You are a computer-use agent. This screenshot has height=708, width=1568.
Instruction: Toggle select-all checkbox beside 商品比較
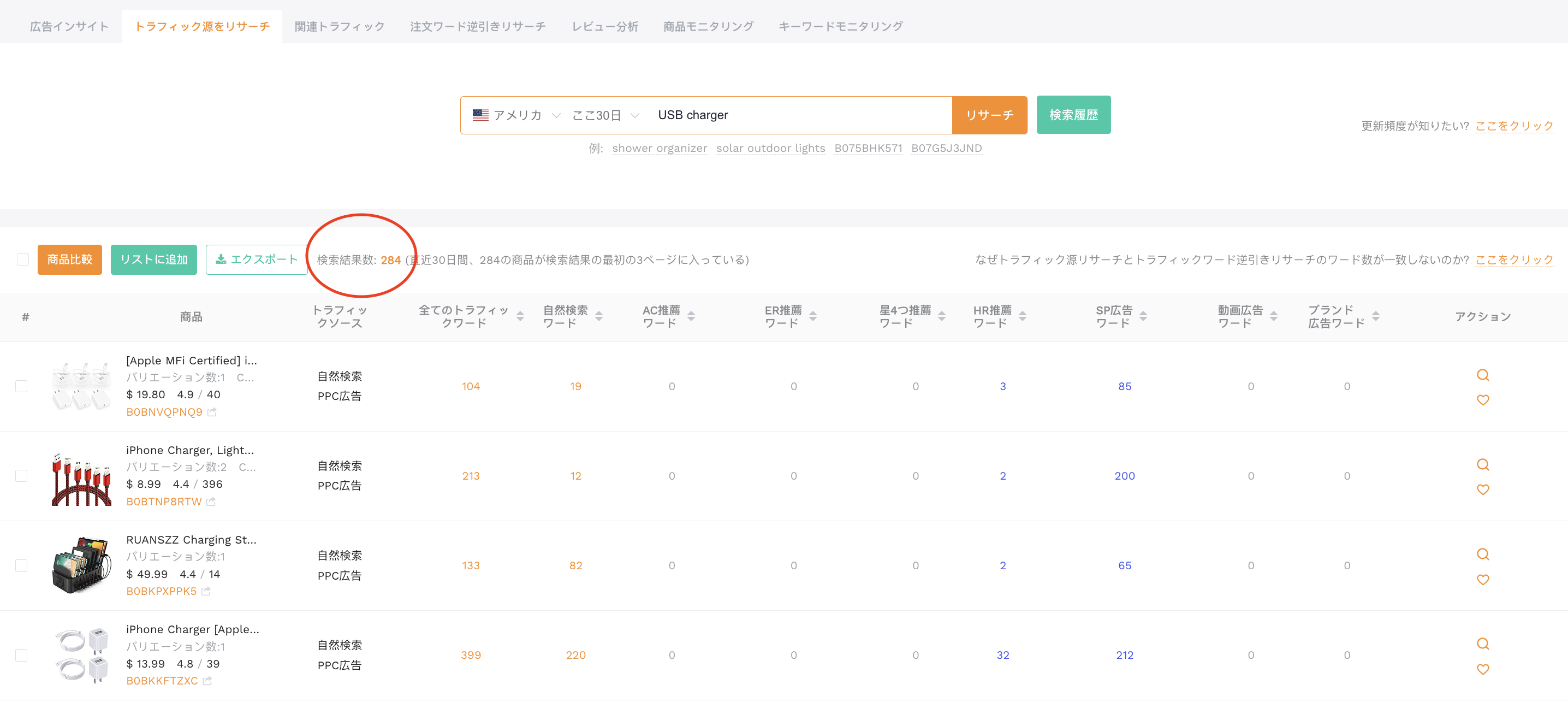point(22,259)
